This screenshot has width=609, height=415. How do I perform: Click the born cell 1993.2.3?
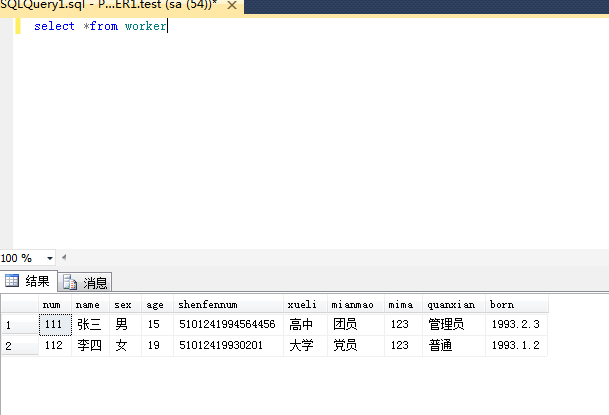coord(517,324)
